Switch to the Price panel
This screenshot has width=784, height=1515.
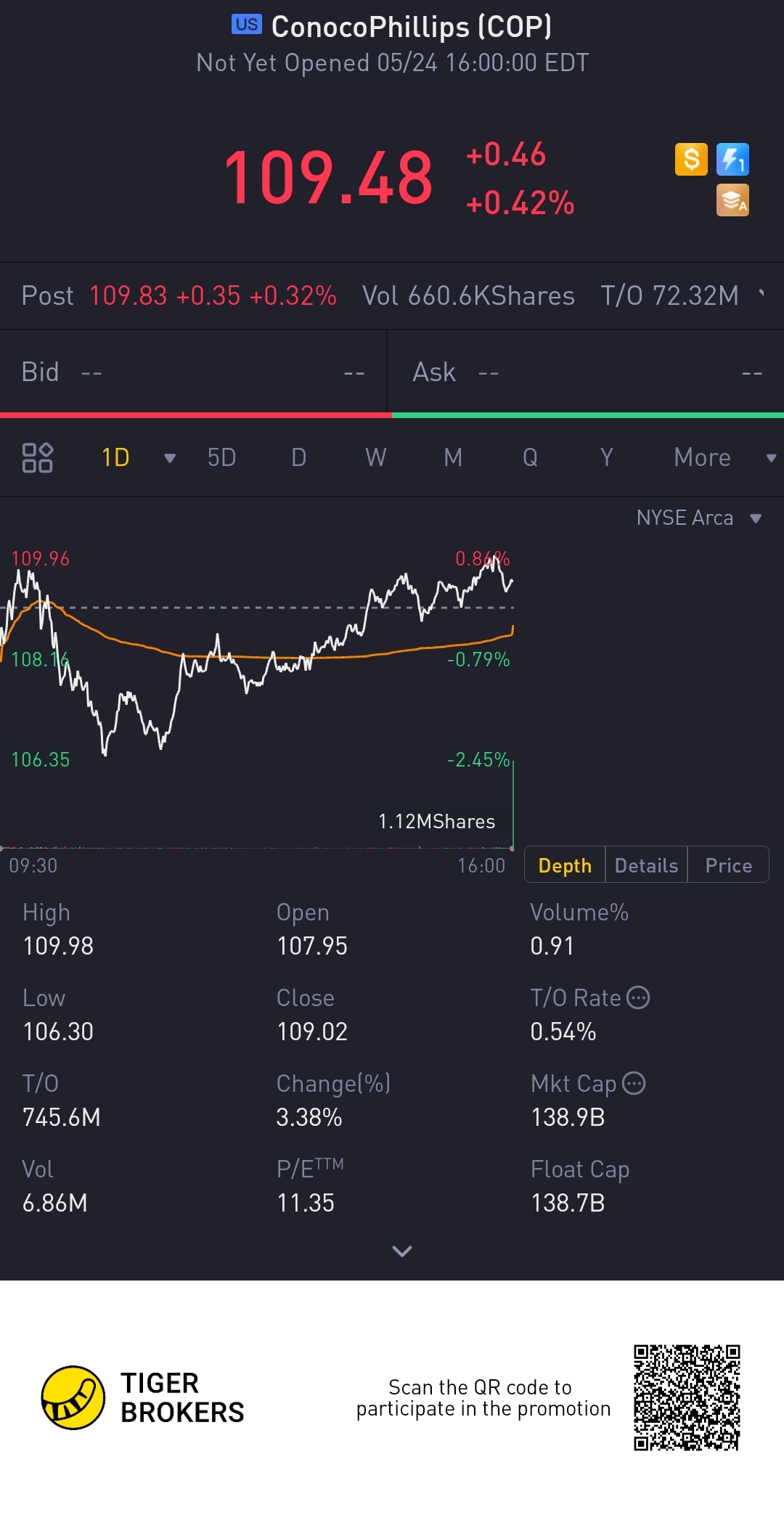click(728, 865)
